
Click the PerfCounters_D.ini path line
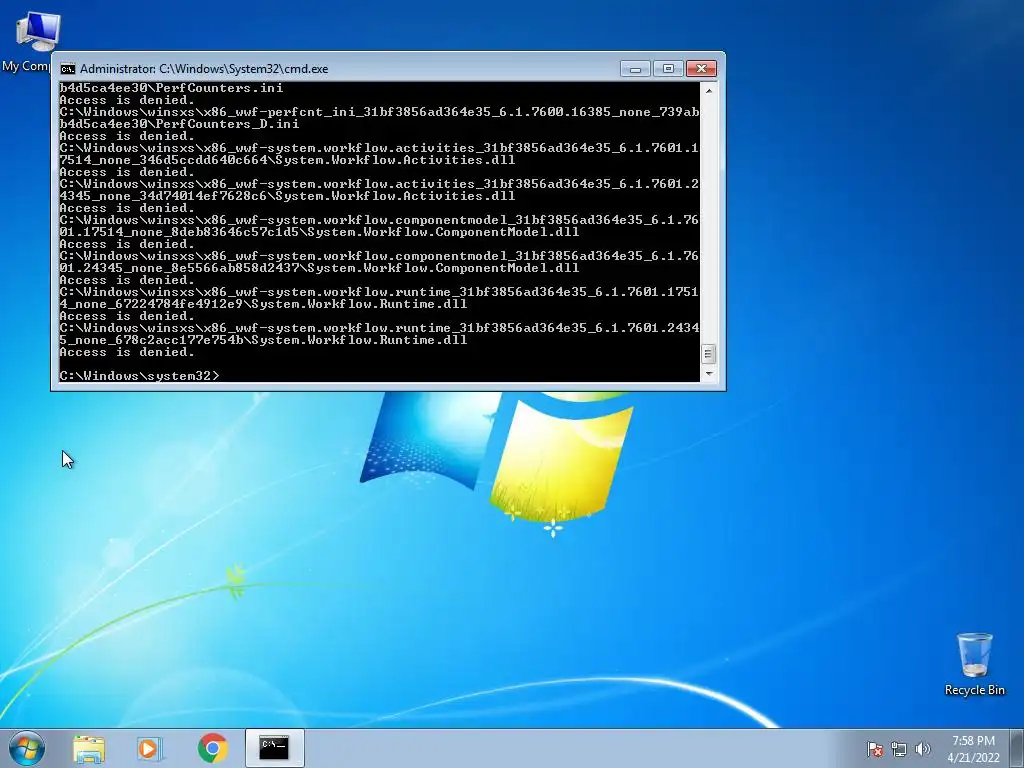coord(179,123)
